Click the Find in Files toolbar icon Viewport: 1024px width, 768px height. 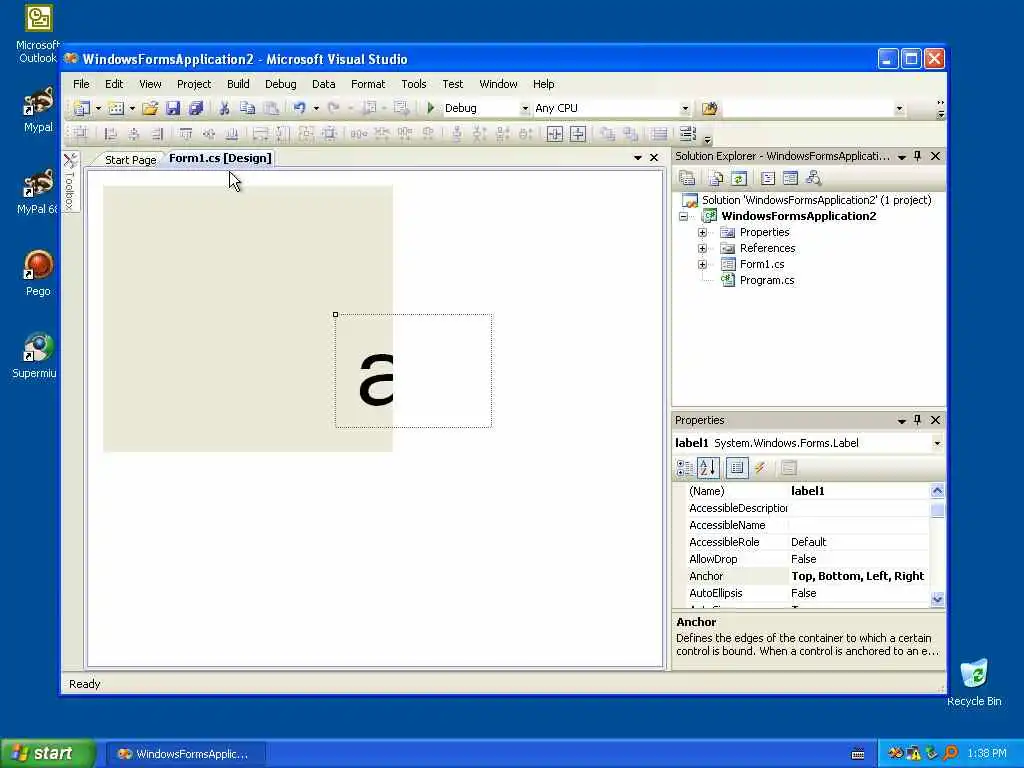coord(709,108)
